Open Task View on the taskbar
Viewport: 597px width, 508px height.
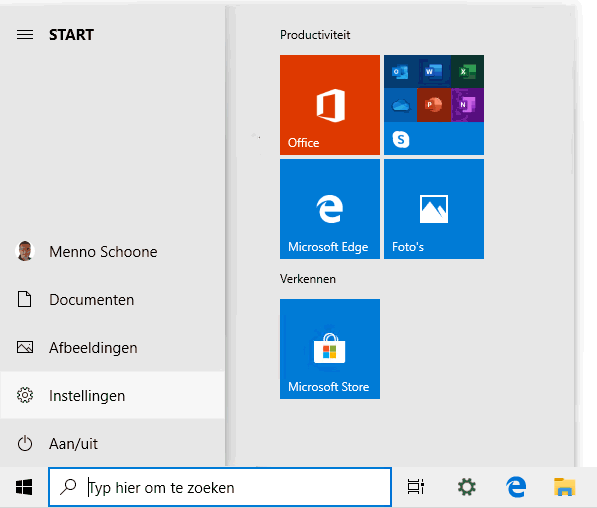click(x=416, y=487)
